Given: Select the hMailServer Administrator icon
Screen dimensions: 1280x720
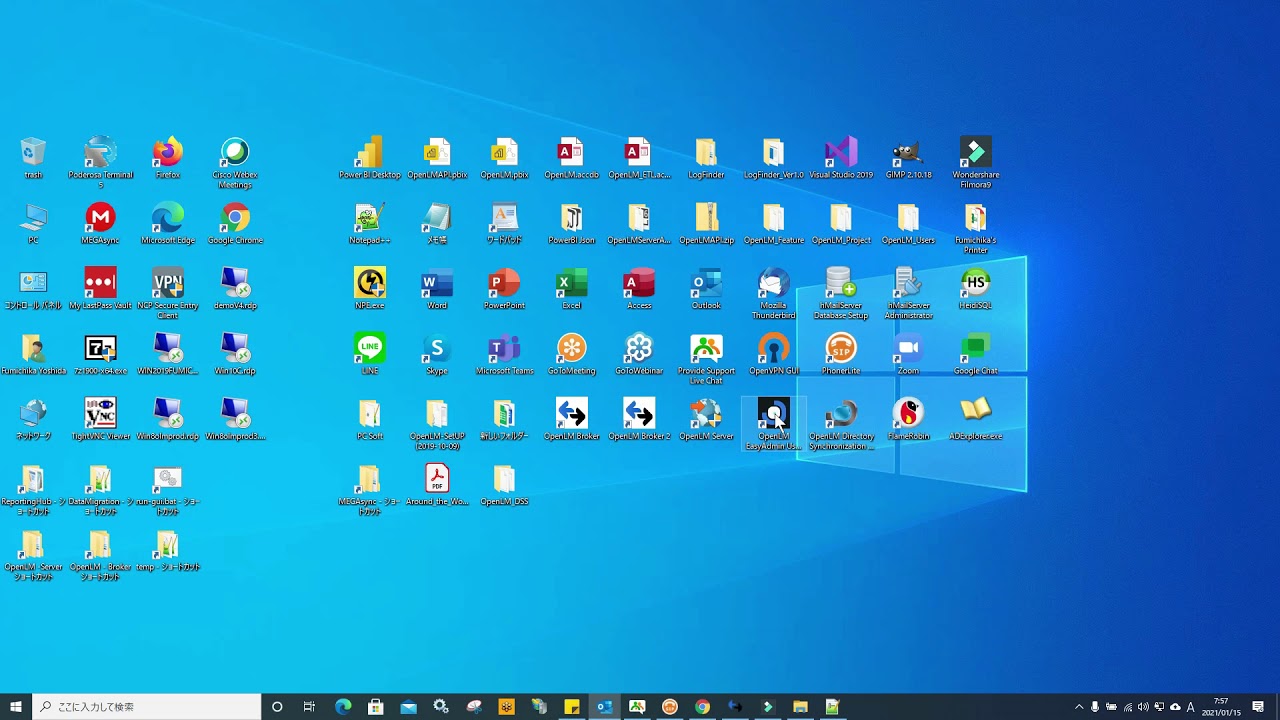Looking at the screenshot, I should (x=908, y=293).
